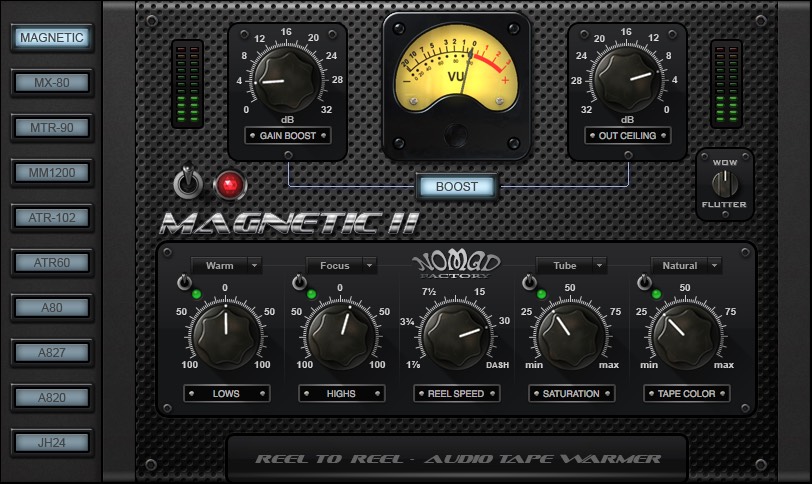
Task: Click the green LED for Tape Color
Action: click(657, 295)
